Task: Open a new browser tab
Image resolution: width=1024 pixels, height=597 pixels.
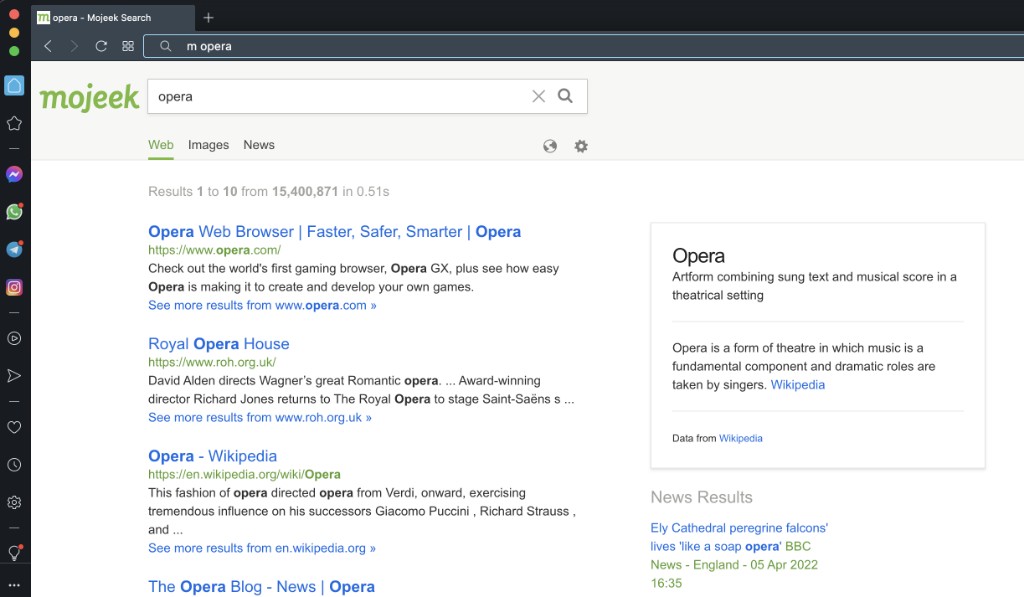Action: pos(208,18)
